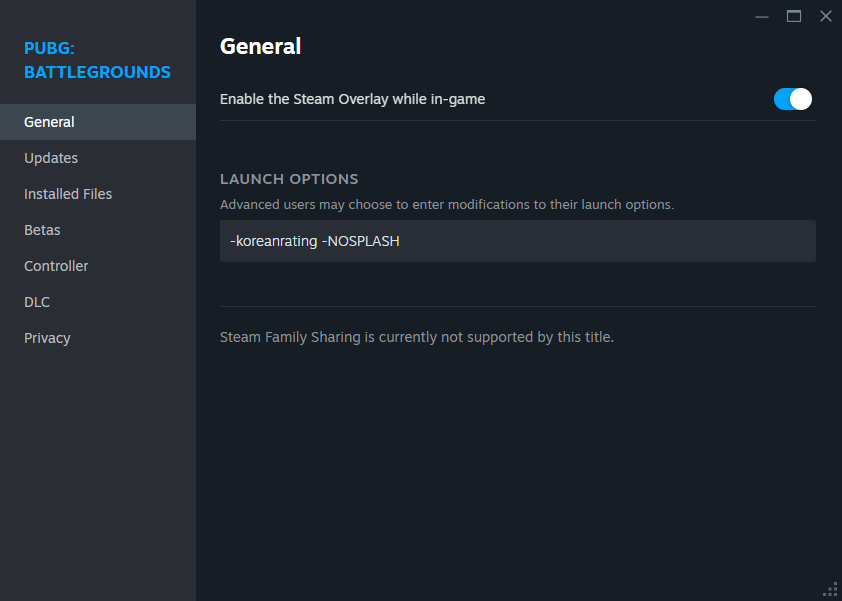This screenshot has height=601, width=842.
Task: Click the -koreanrating text in launch options
Action: point(273,241)
